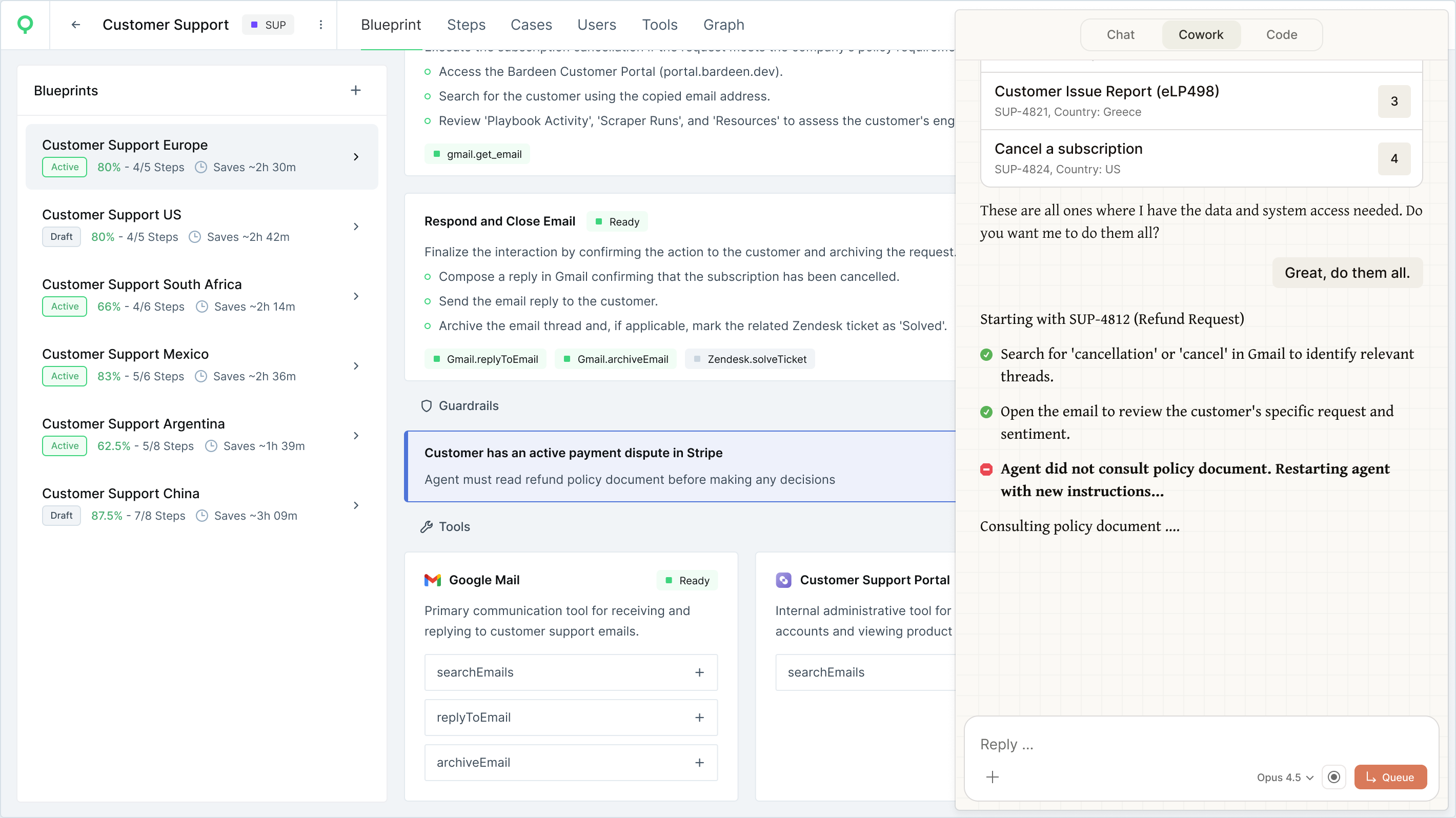Image resolution: width=1456 pixels, height=818 pixels.
Task: Open the three-dot menu beside SUP
Action: point(320,25)
